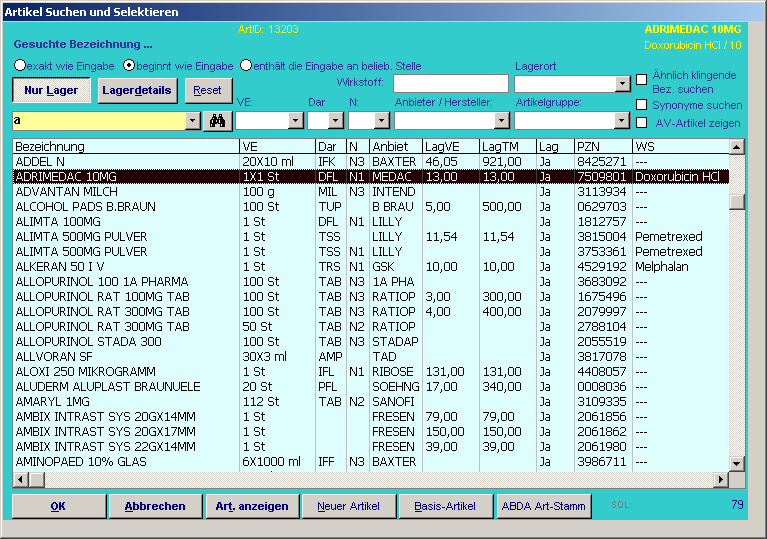This screenshot has height=539, width=767.
Task: Click the Lagerdetails button
Action: click(x=137, y=90)
